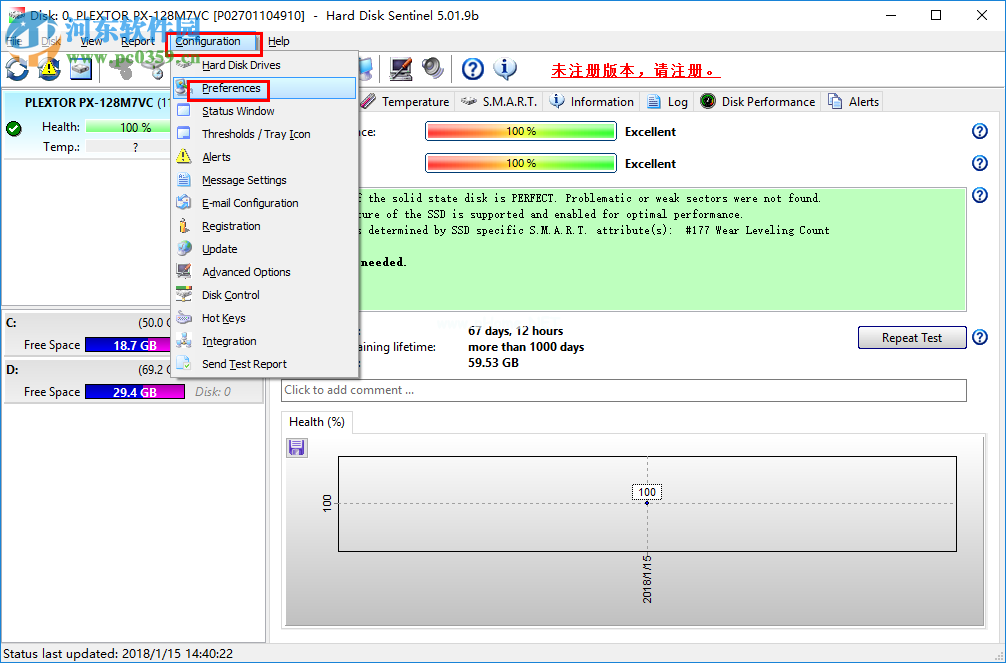Open the help question mark toolbar icon
Screen dimensions: 1006x663
pos(471,69)
